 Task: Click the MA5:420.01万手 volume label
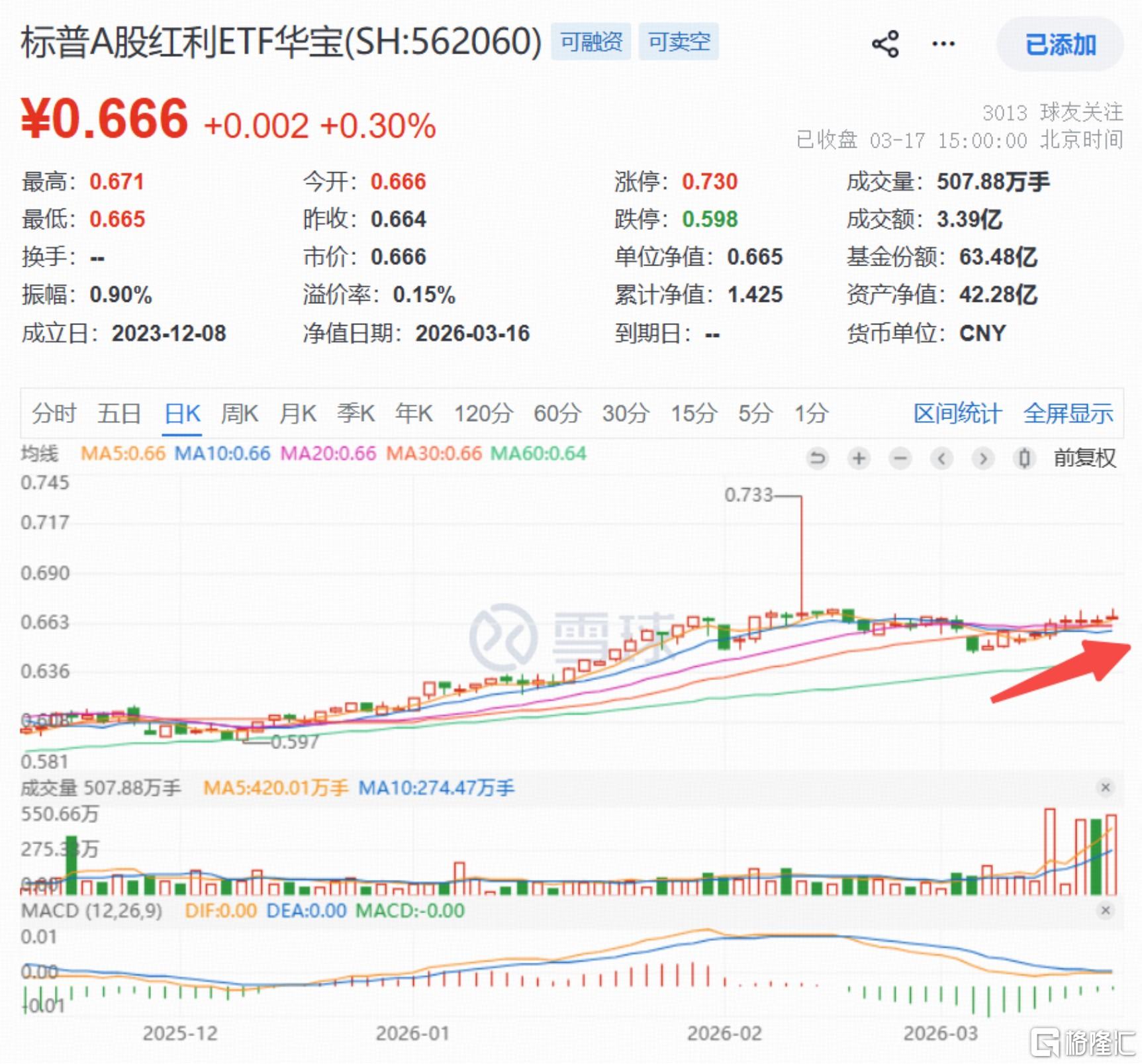coord(276,788)
